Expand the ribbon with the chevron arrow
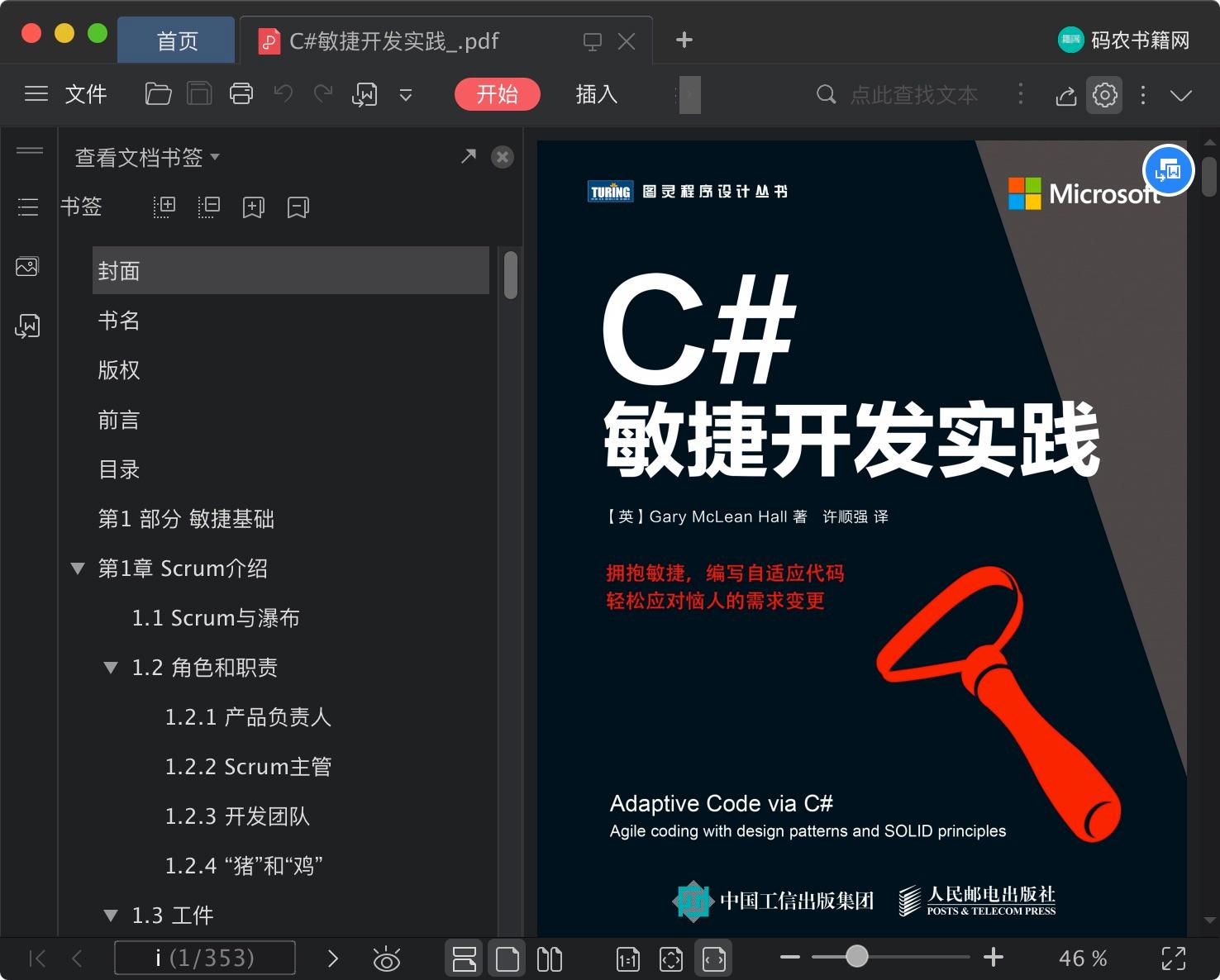The height and width of the screenshot is (980, 1220). (x=1181, y=95)
